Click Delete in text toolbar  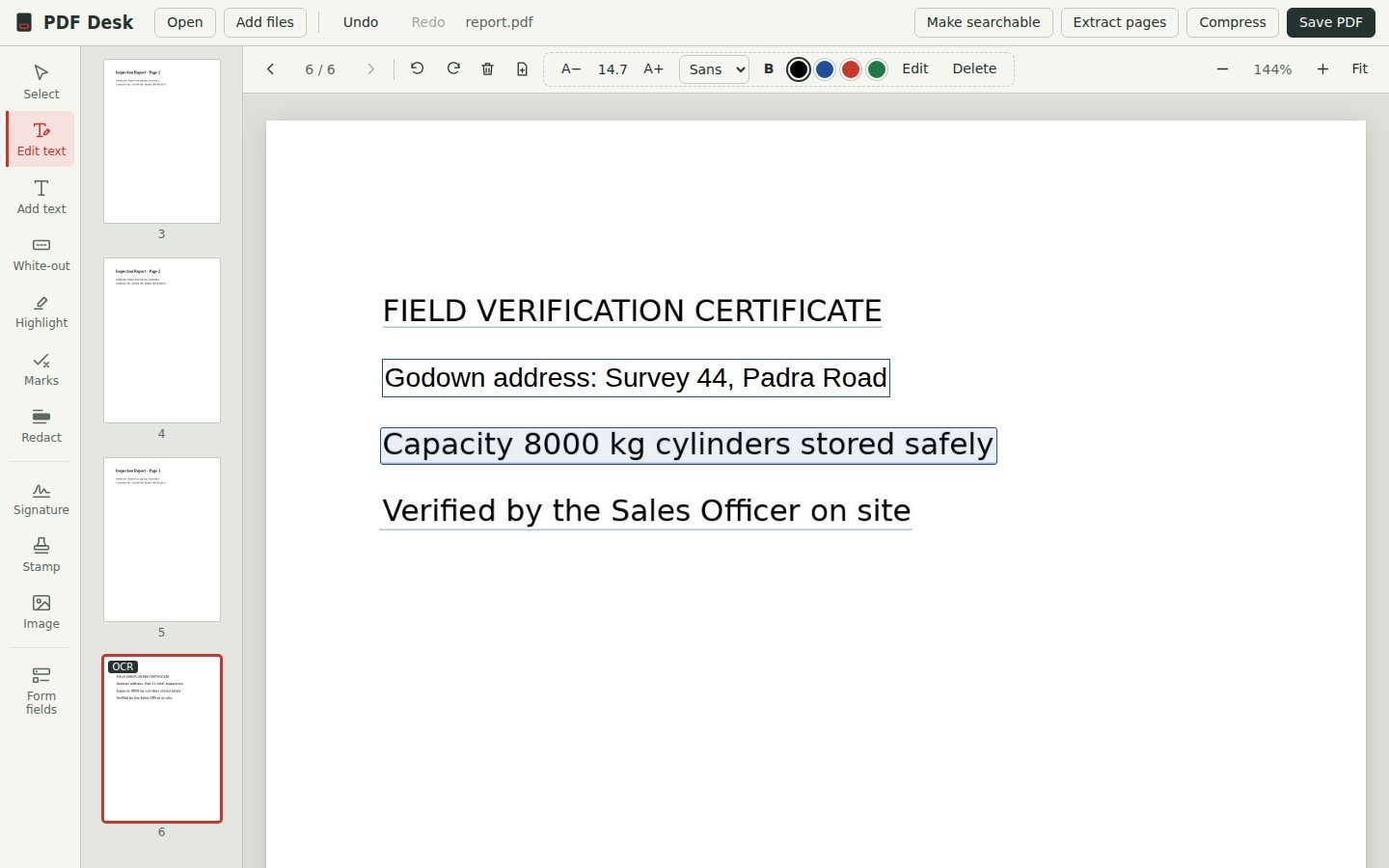[x=974, y=68]
